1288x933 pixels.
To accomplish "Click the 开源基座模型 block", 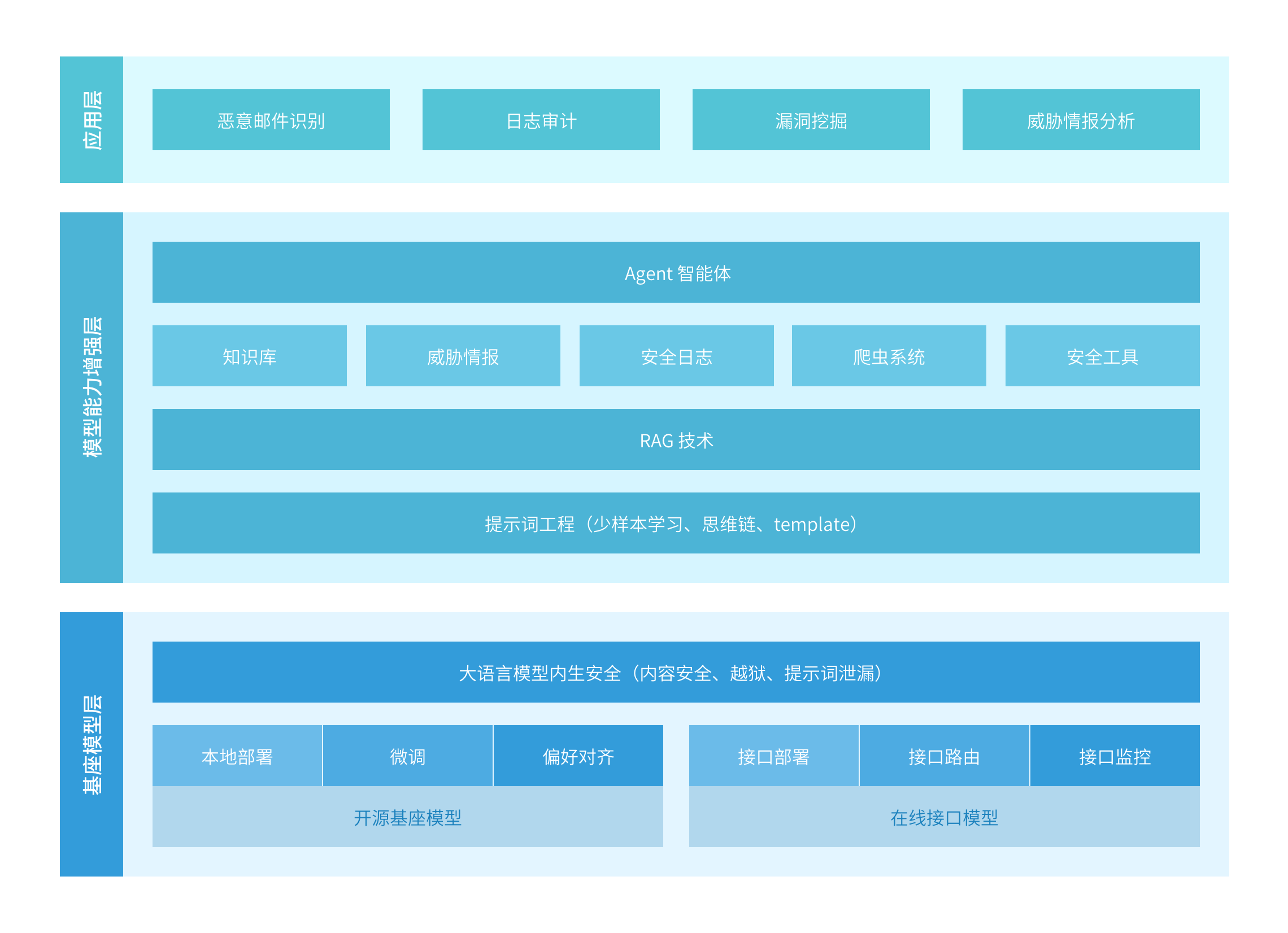I will 407,817.
